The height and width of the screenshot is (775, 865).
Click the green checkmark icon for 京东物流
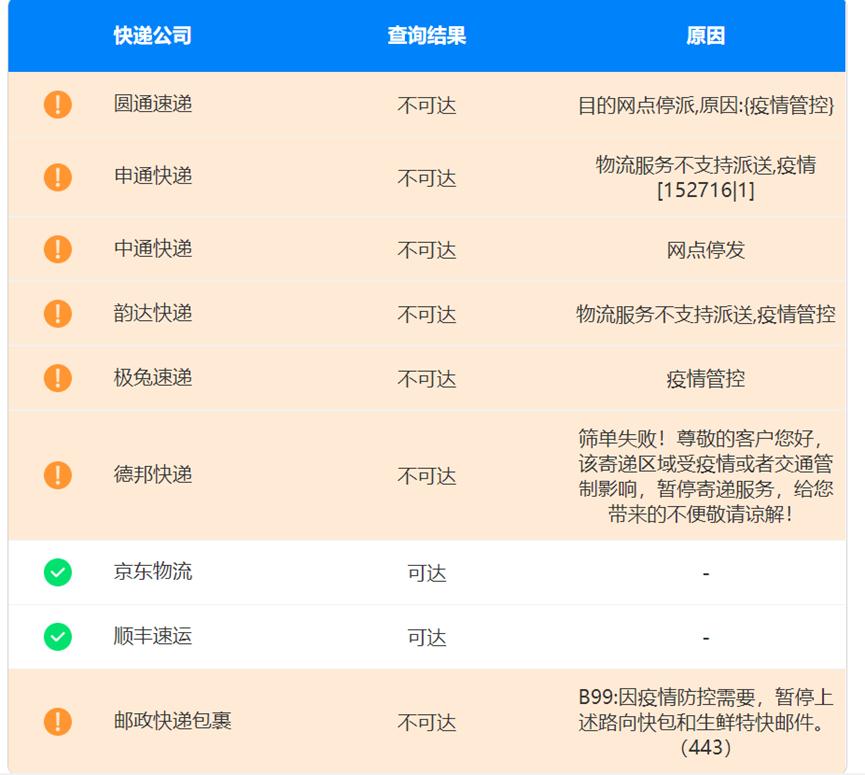pos(58,572)
